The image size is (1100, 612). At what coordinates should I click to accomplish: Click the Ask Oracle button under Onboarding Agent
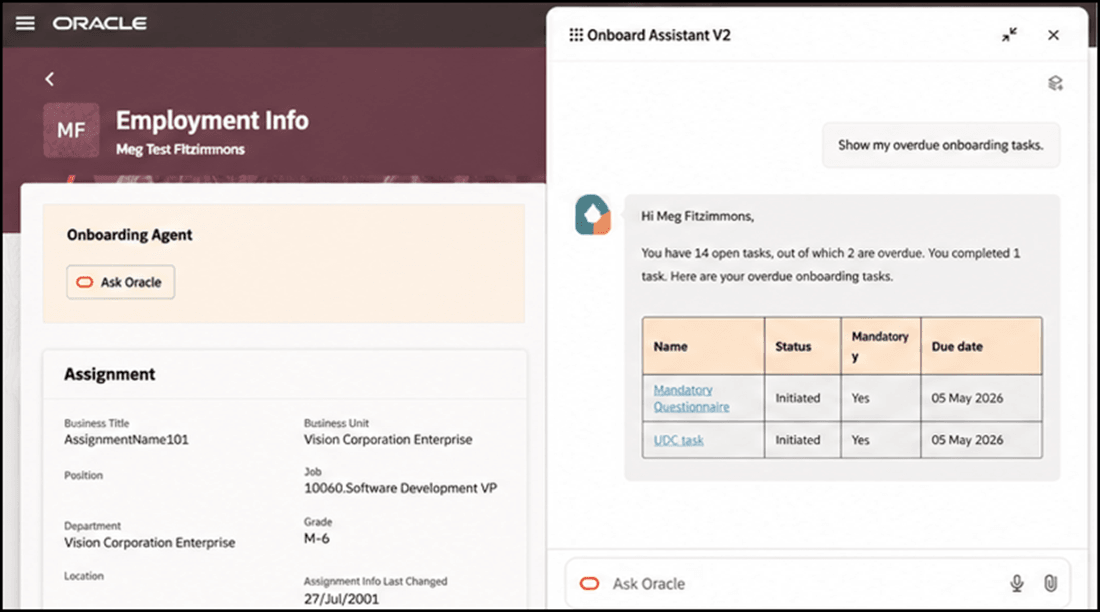coord(121,282)
